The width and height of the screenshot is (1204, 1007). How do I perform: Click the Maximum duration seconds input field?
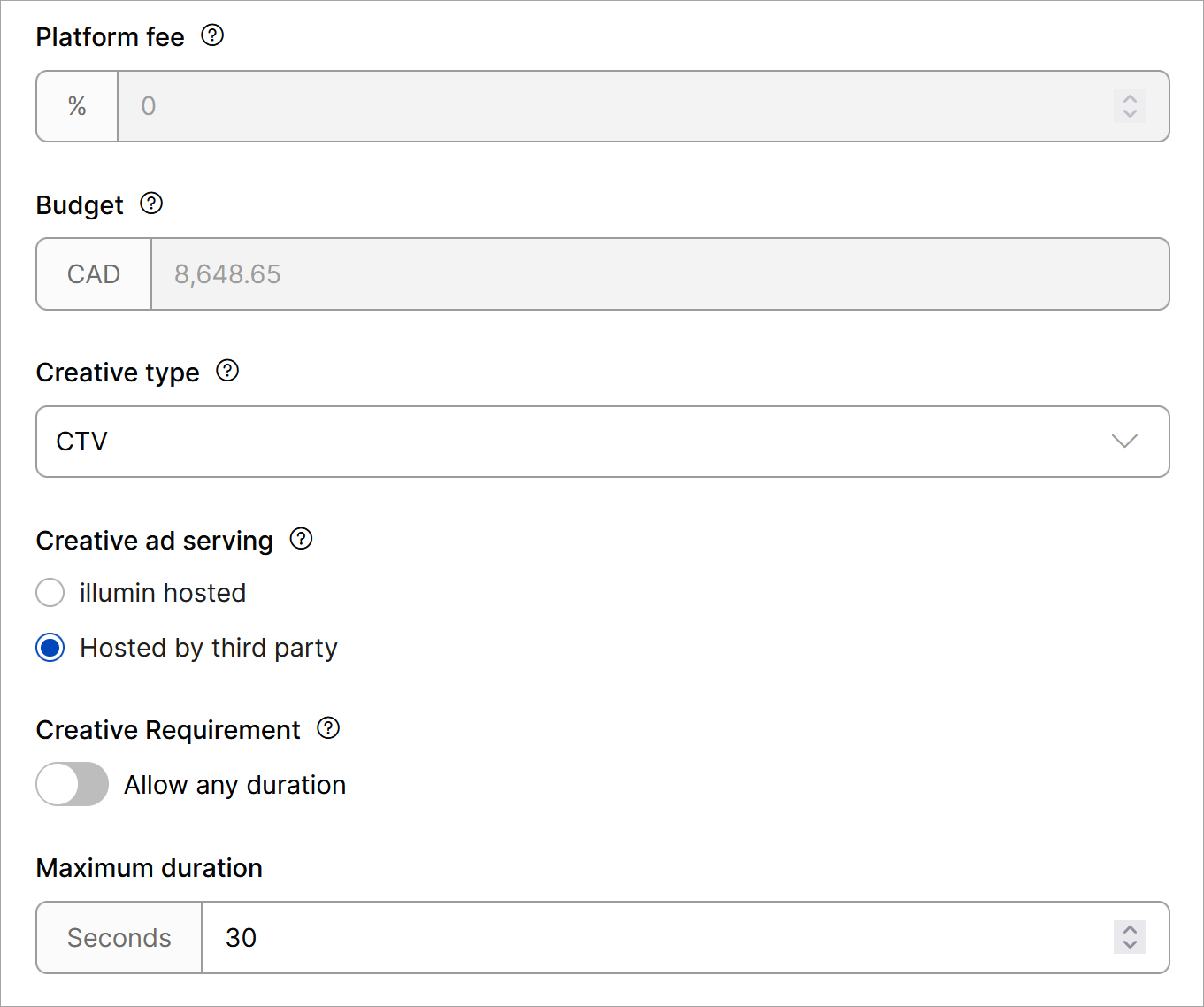(x=655, y=938)
